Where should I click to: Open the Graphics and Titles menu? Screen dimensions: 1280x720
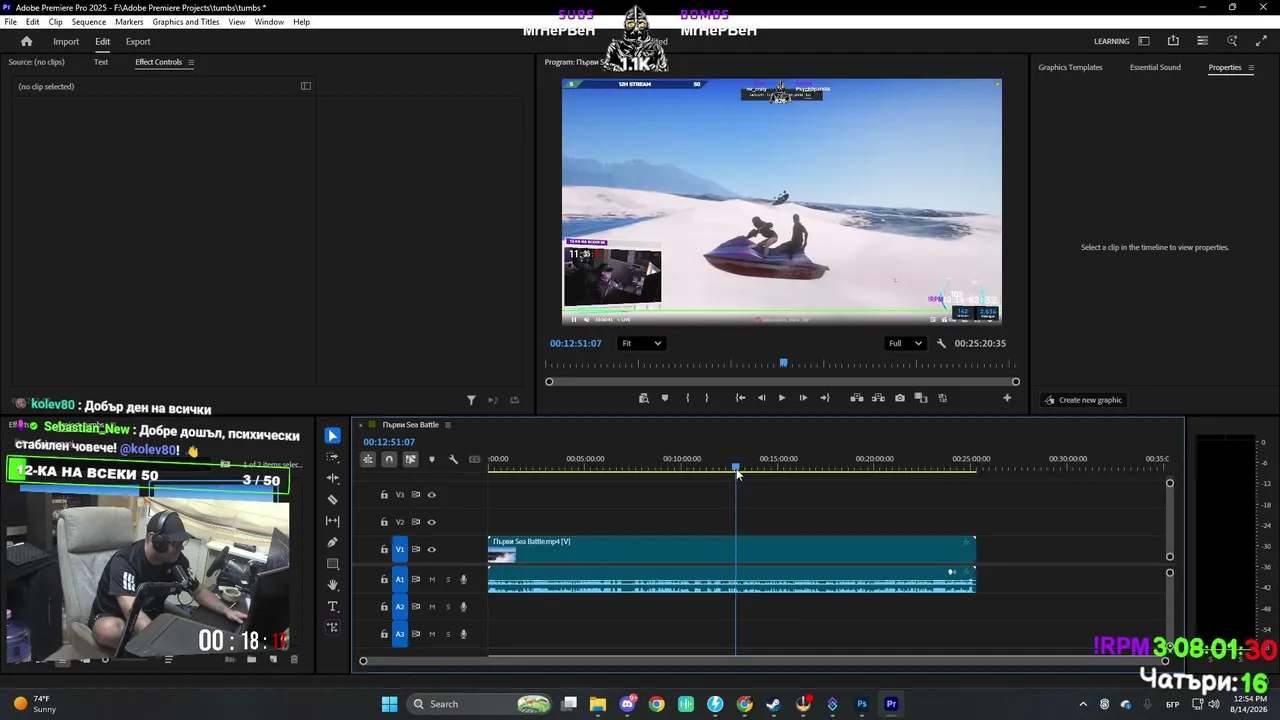(186, 22)
